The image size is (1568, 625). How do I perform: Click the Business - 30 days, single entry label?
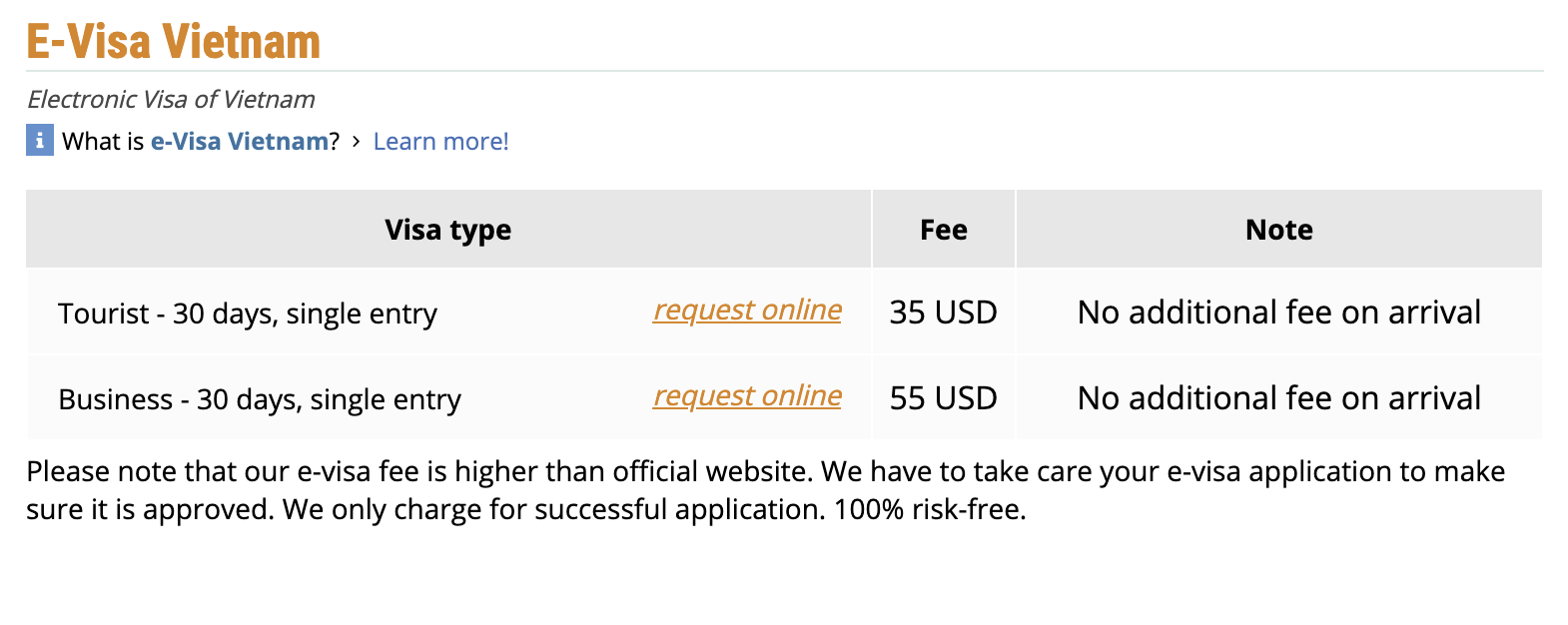[x=260, y=399]
